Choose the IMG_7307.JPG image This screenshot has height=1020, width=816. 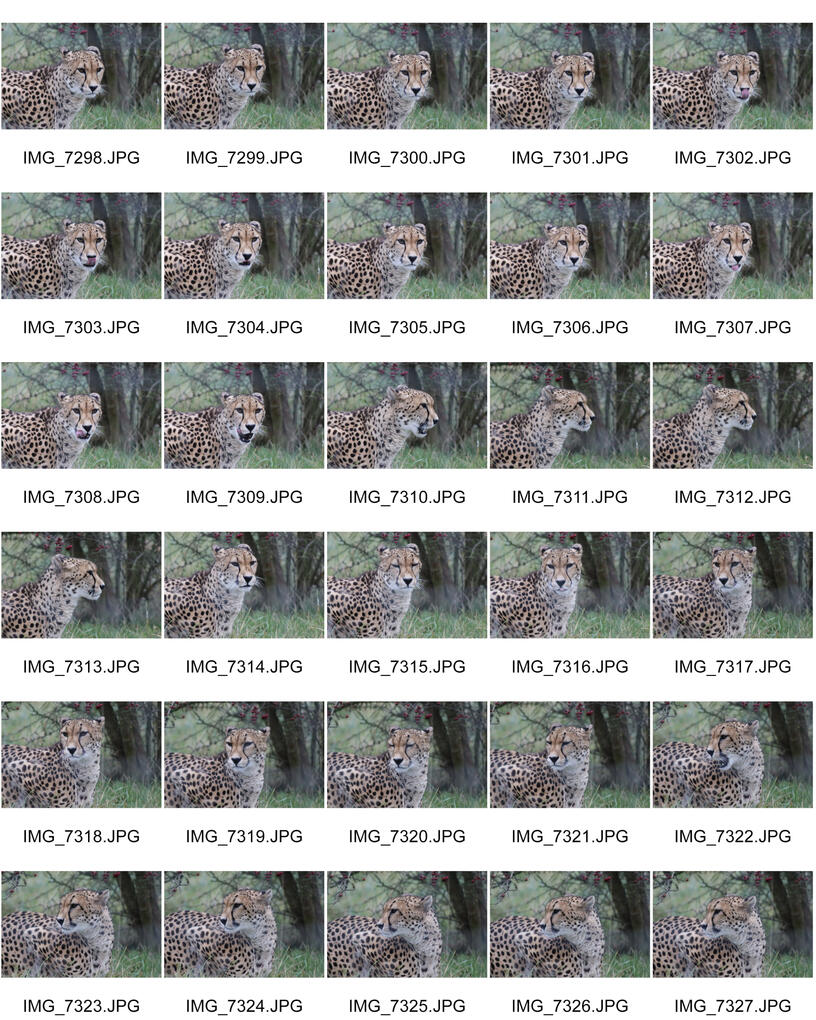tap(733, 246)
